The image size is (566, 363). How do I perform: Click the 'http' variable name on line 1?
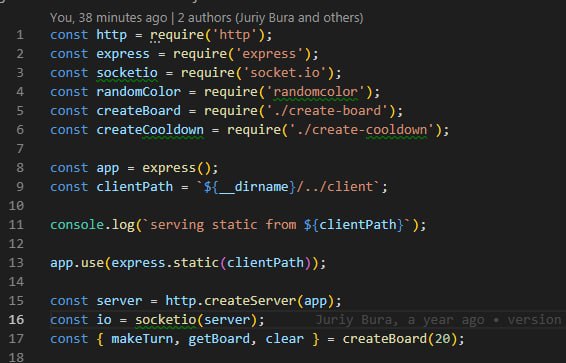112,35
